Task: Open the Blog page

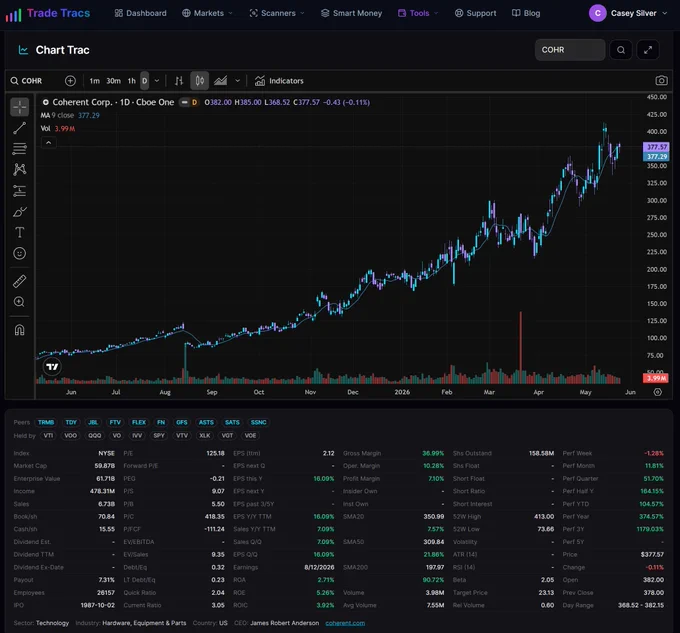Action: pos(526,13)
